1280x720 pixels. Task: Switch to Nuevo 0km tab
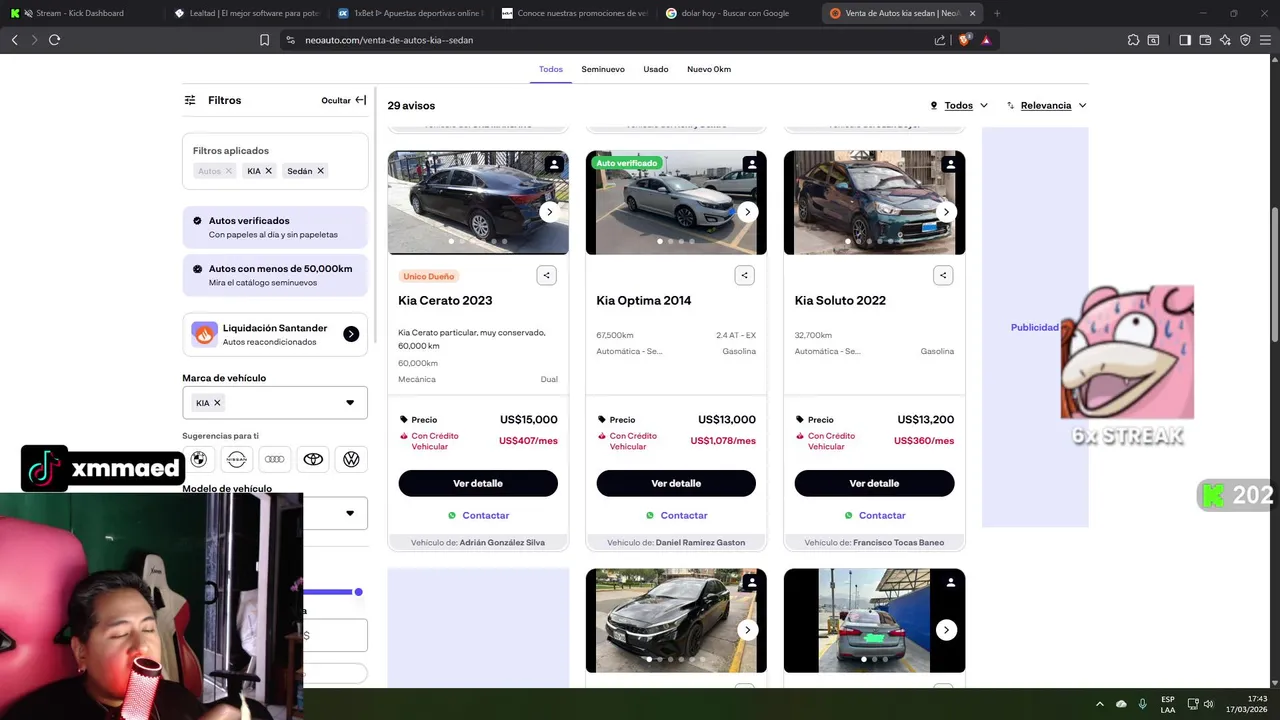click(x=709, y=69)
